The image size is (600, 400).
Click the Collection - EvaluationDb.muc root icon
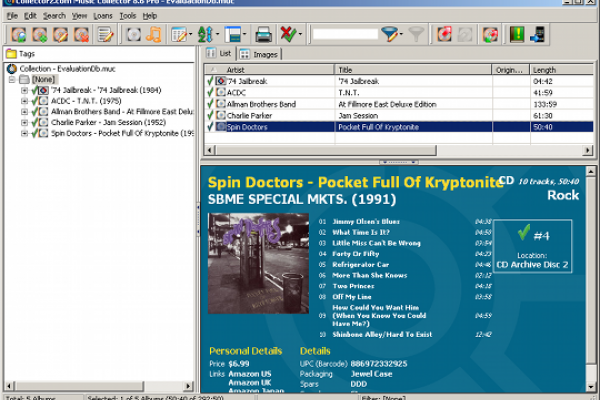pyautogui.click(x=12, y=69)
